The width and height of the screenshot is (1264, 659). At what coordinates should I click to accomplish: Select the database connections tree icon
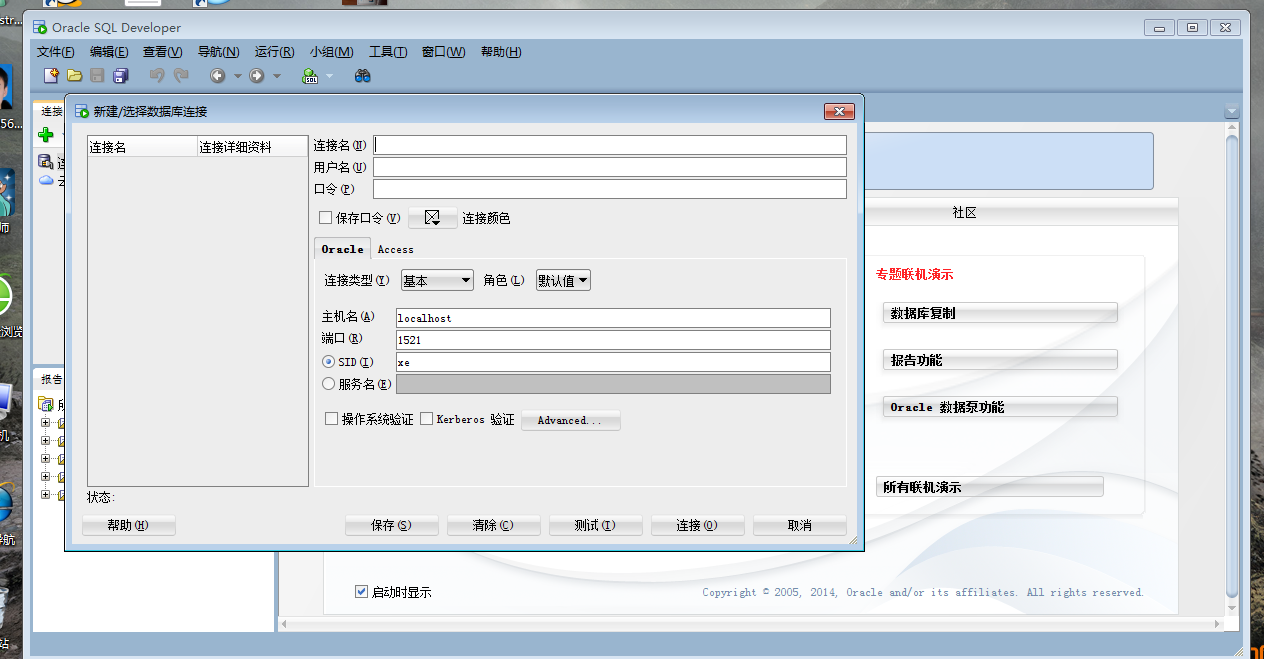pyautogui.click(x=46, y=161)
